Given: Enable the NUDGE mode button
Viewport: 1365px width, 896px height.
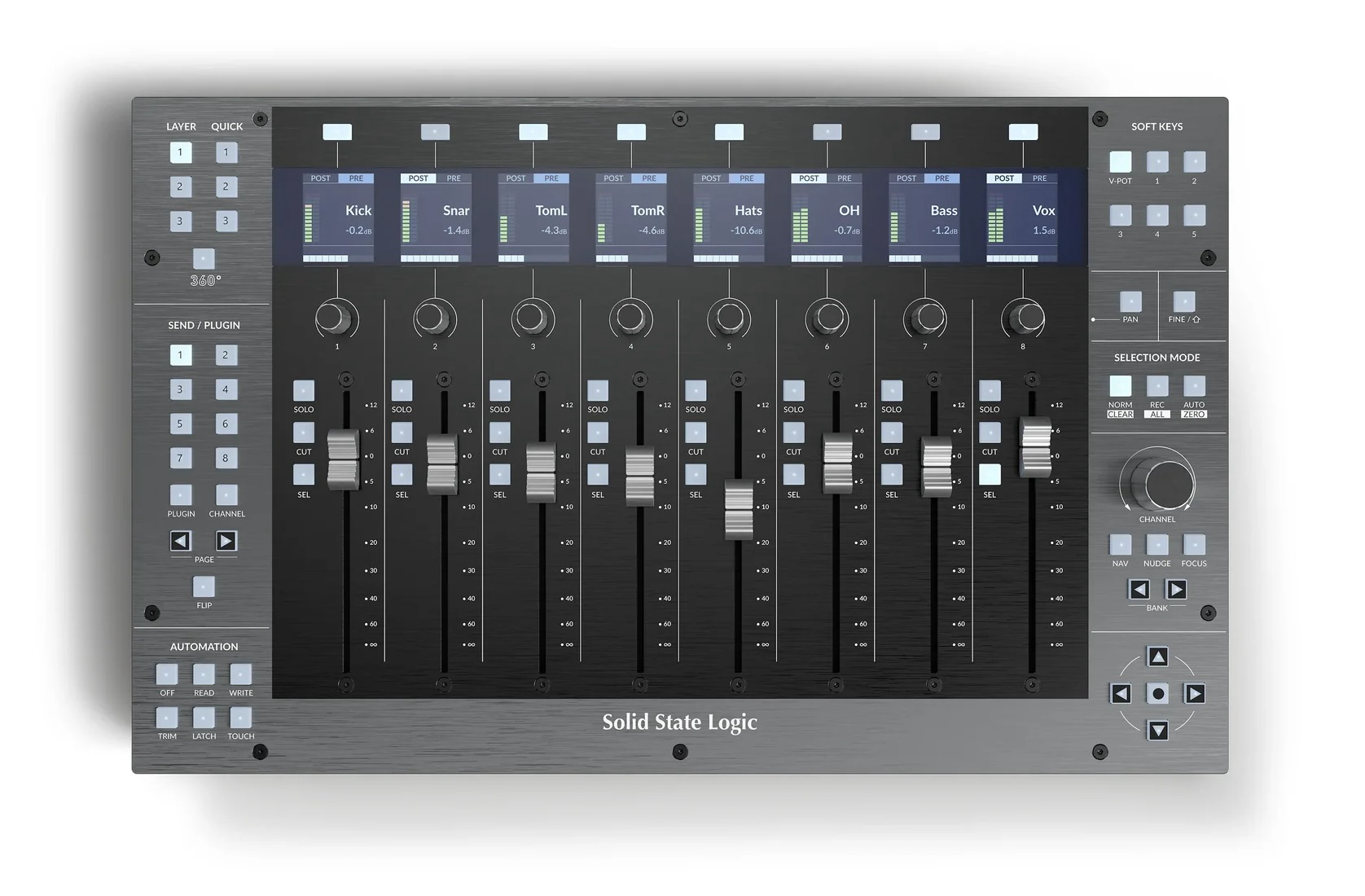Looking at the screenshot, I should coord(1157,544).
